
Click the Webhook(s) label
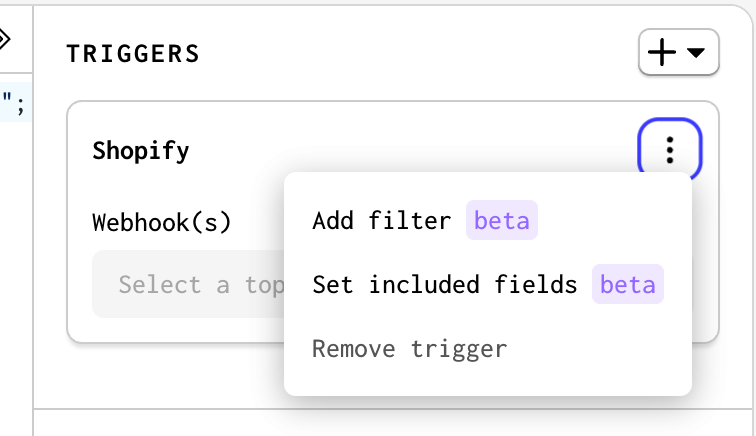pos(162,222)
